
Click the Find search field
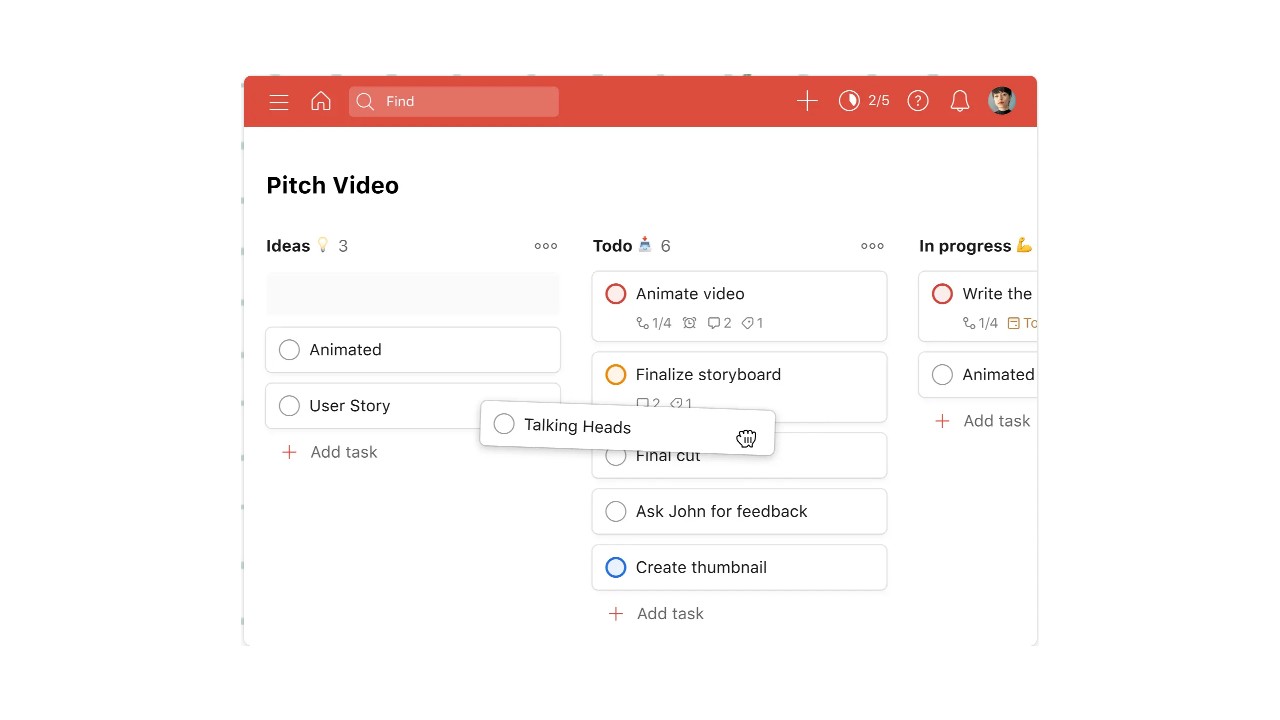point(453,101)
